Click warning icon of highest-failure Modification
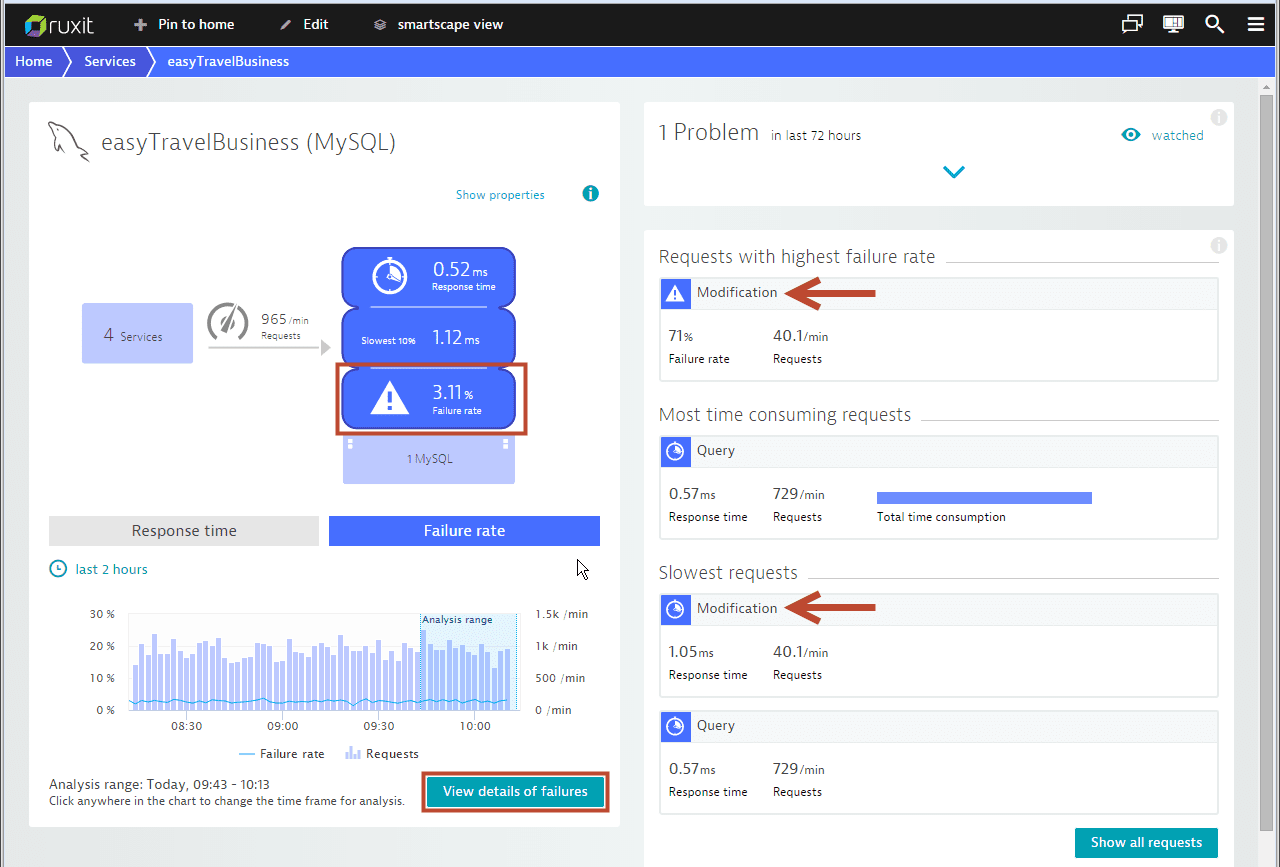This screenshot has width=1280, height=867. click(x=676, y=293)
